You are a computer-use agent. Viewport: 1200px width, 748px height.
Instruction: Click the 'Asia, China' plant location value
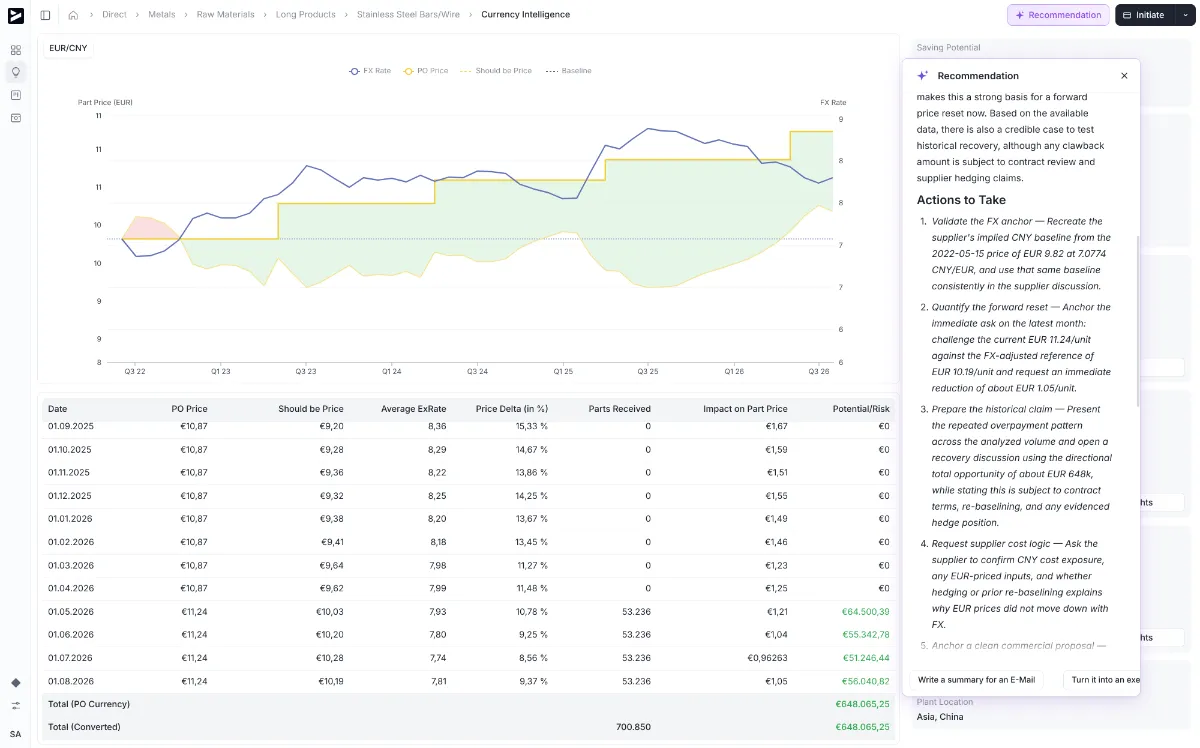[939, 716]
